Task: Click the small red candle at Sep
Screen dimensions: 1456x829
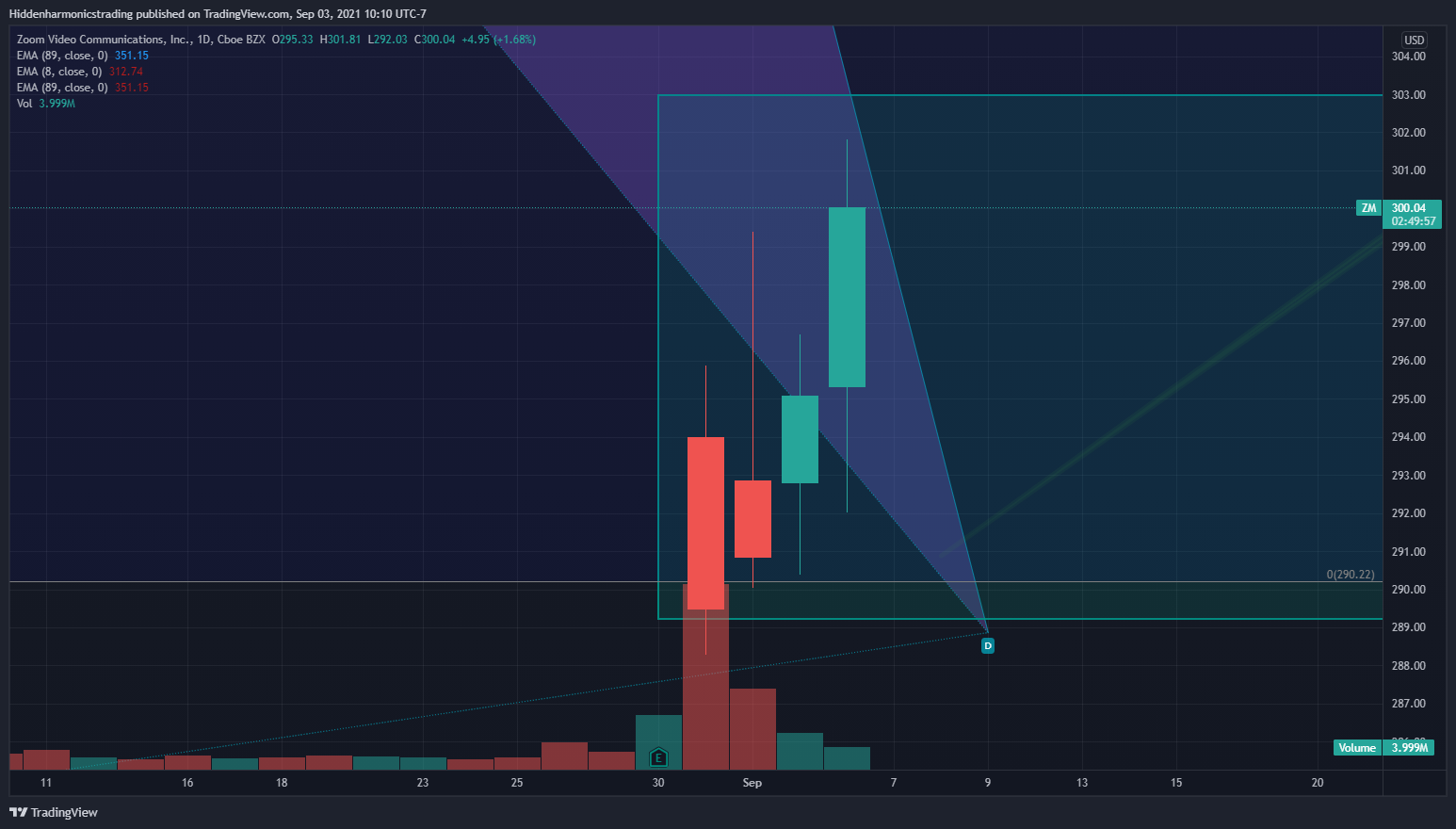Action: pyautogui.click(x=752, y=519)
